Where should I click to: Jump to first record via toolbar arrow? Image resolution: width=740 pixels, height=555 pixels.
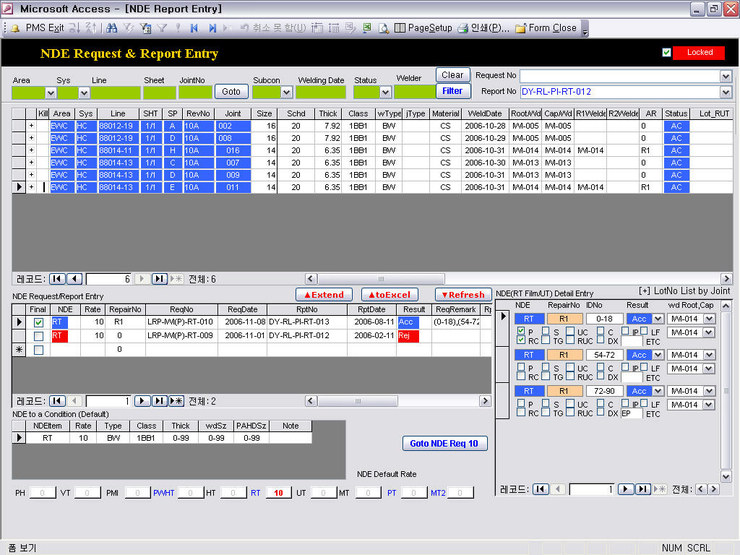pos(194,28)
